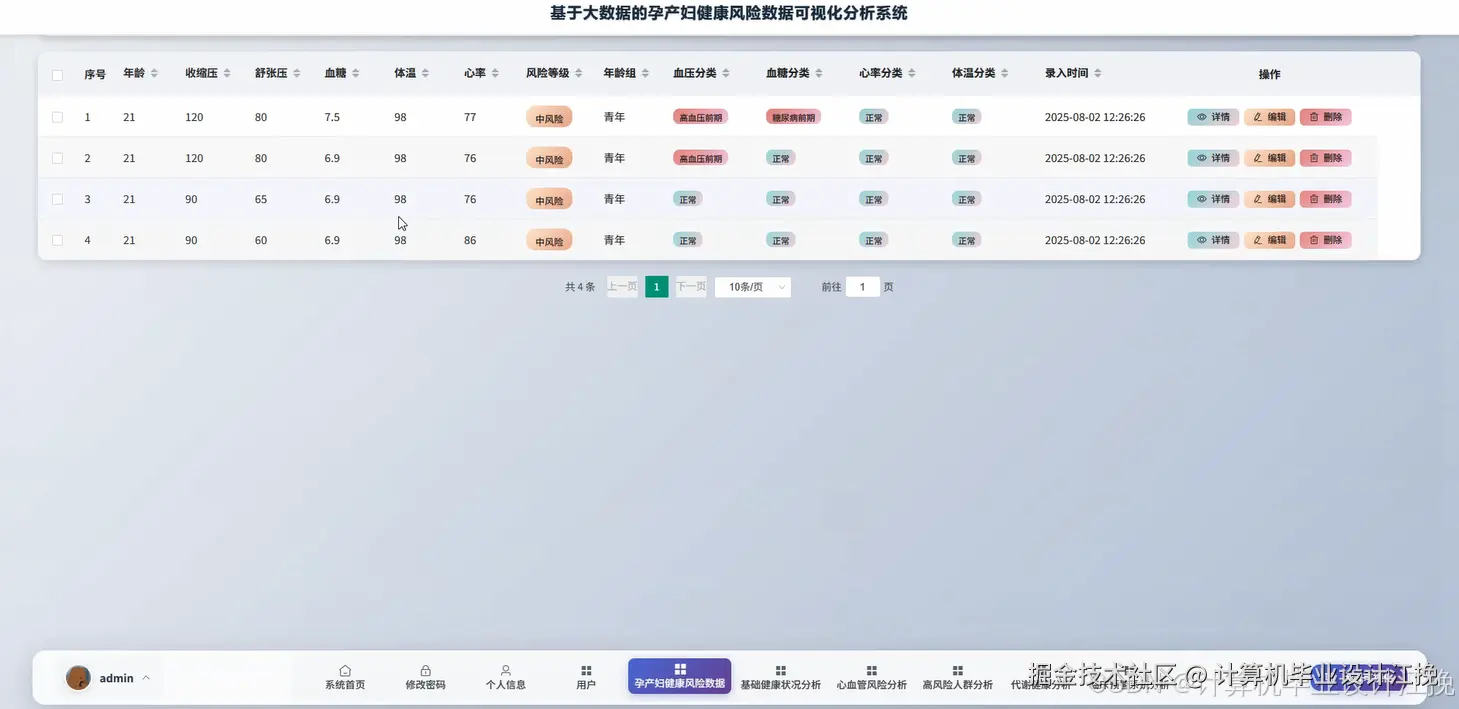This screenshot has width=1459, height=709.
Task: Check the checkbox for row 4
Action: click(x=57, y=240)
